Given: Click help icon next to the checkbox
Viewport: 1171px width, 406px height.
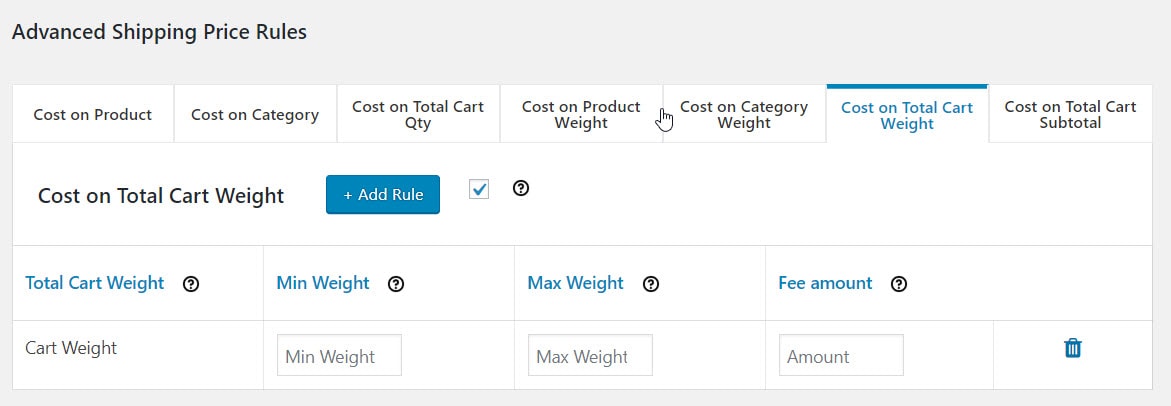Looking at the screenshot, I should point(520,188).
